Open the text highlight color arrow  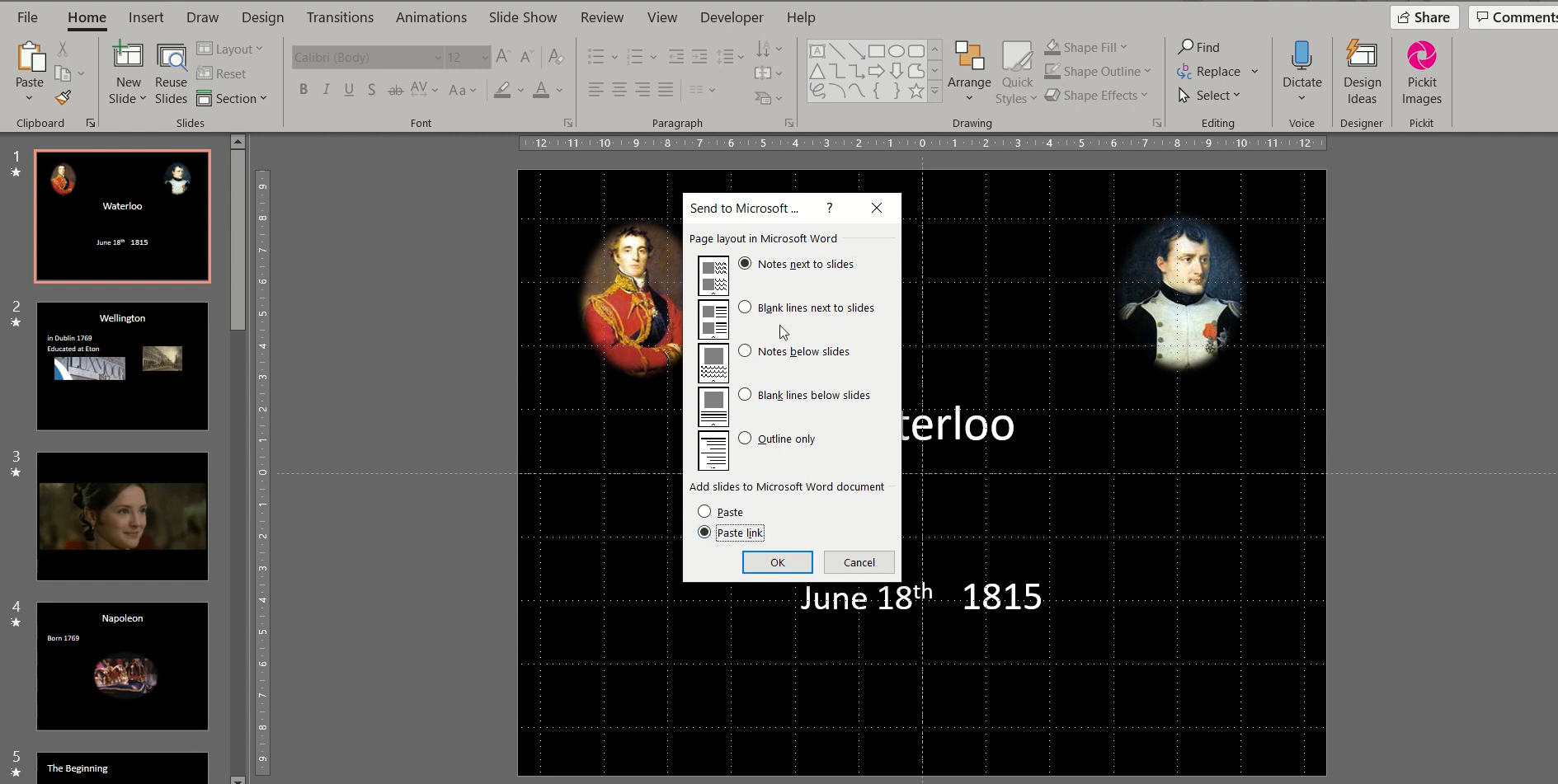tap(520, 90)
